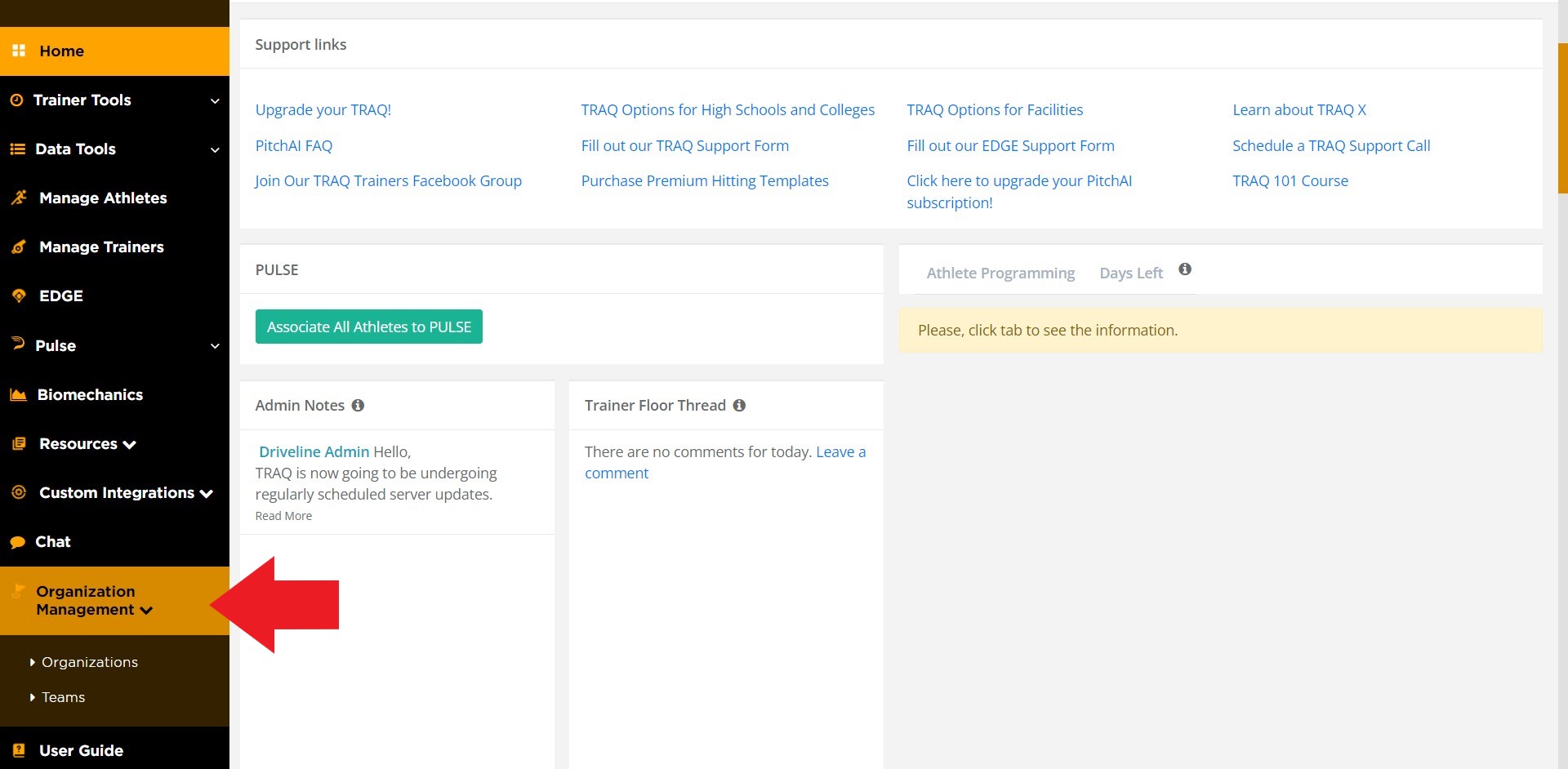Image resolution: width=1568 pixels, height=769 pixels.
Task: Open the EDGE menu item
Action: pos(114,296)
